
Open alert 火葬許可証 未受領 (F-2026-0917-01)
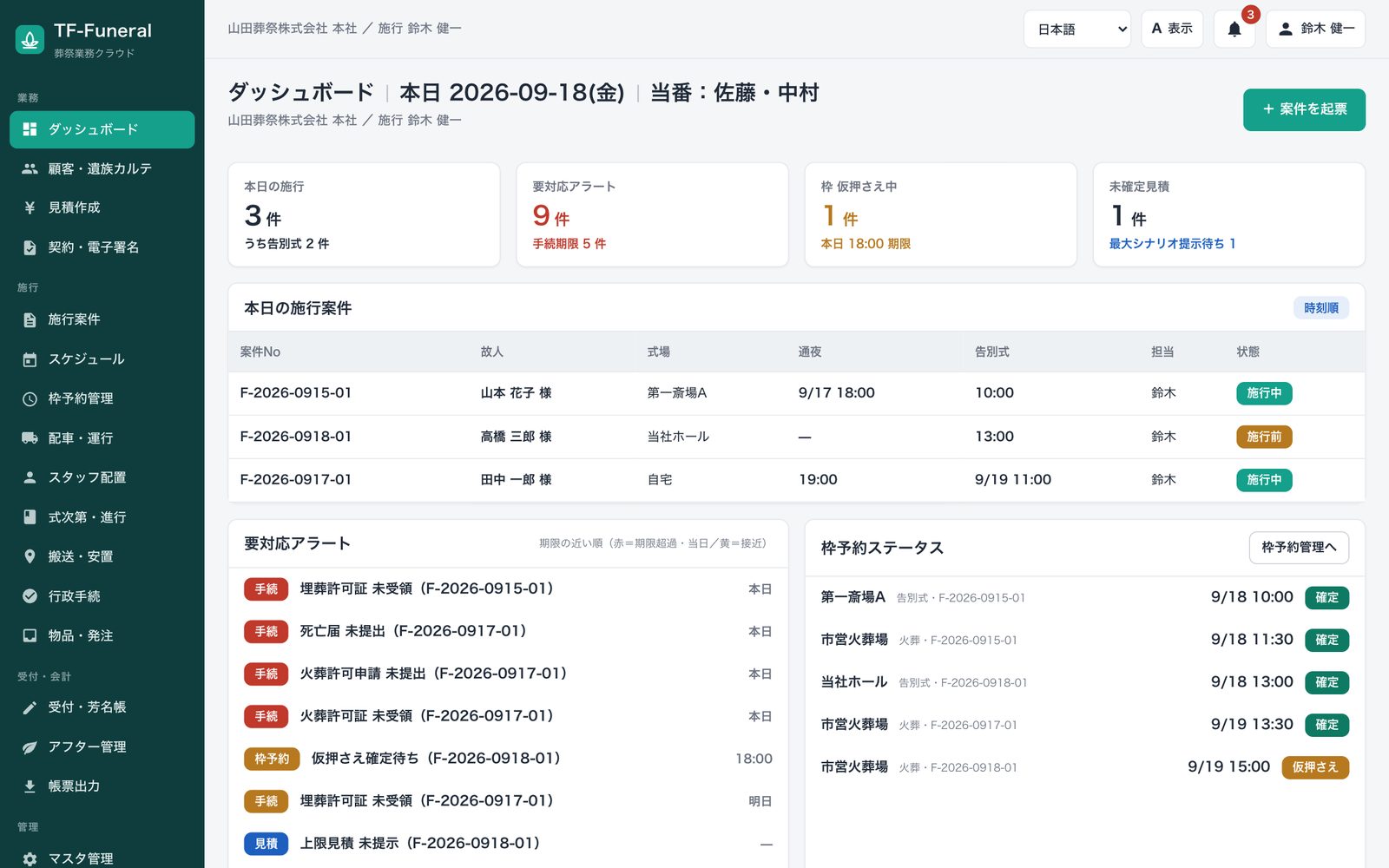(x=508, y=716)
